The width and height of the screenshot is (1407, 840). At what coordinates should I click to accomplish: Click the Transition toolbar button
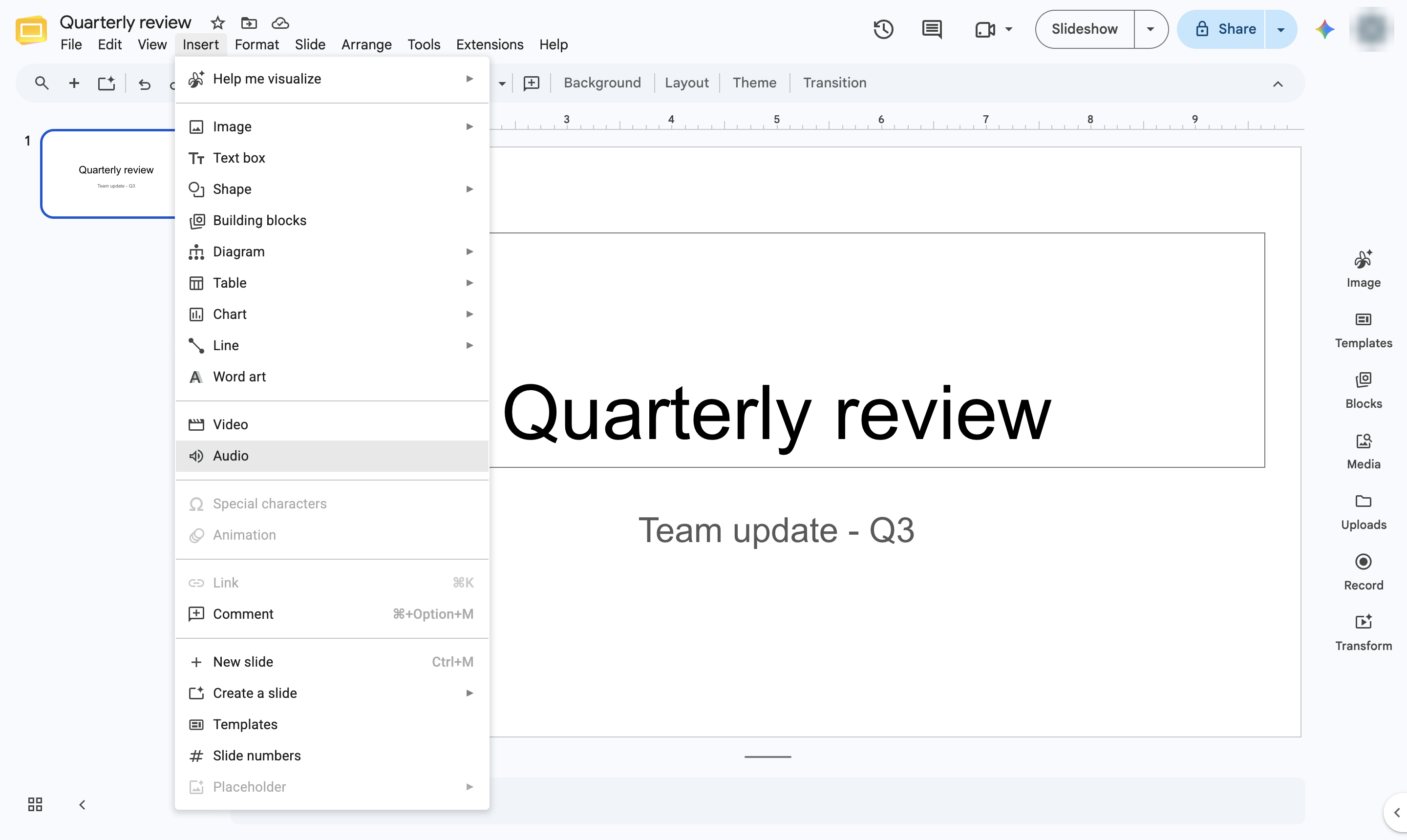pos(834,83)
